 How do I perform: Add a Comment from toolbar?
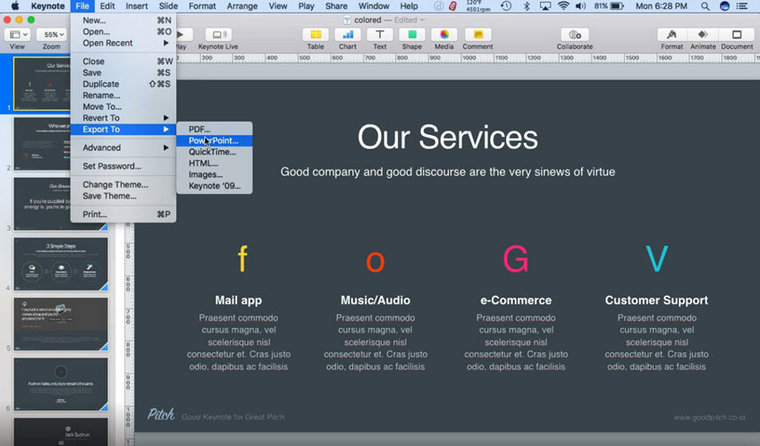pos(478,35)
